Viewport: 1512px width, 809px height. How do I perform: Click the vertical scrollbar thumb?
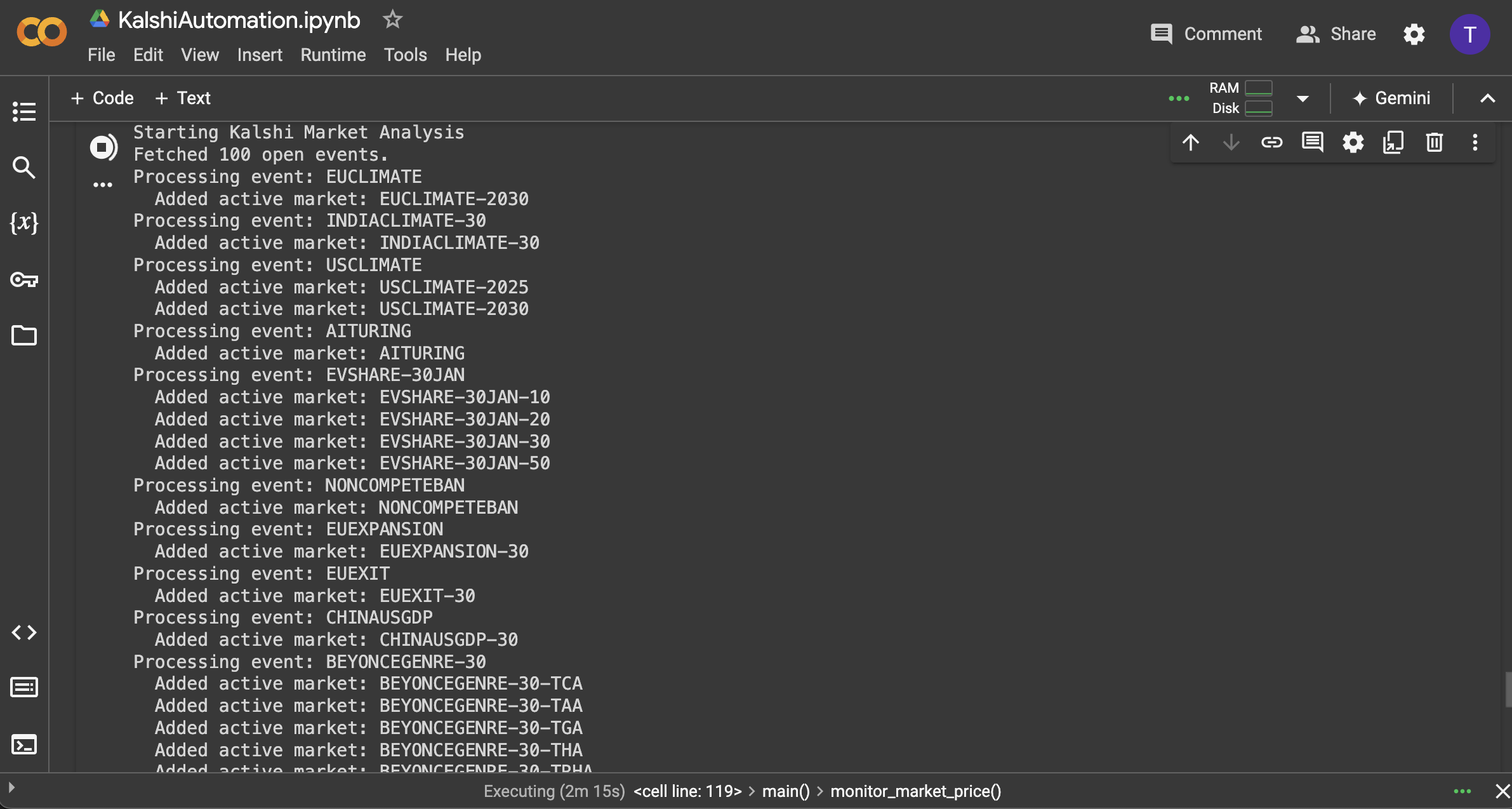(x=1508, y=690)
